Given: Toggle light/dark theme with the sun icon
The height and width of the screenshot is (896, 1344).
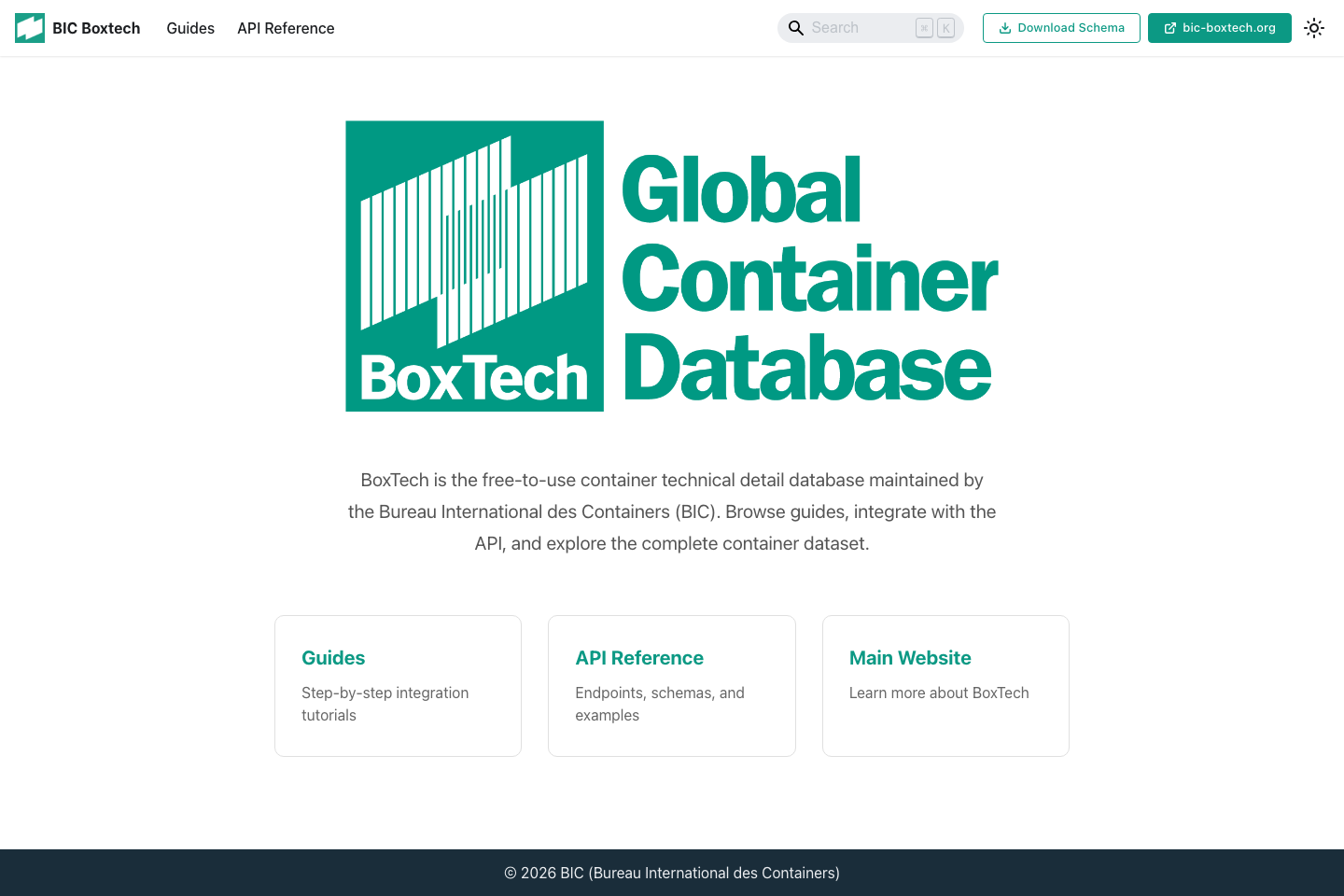Looking at the screenshot, I should coord(1313,28).
